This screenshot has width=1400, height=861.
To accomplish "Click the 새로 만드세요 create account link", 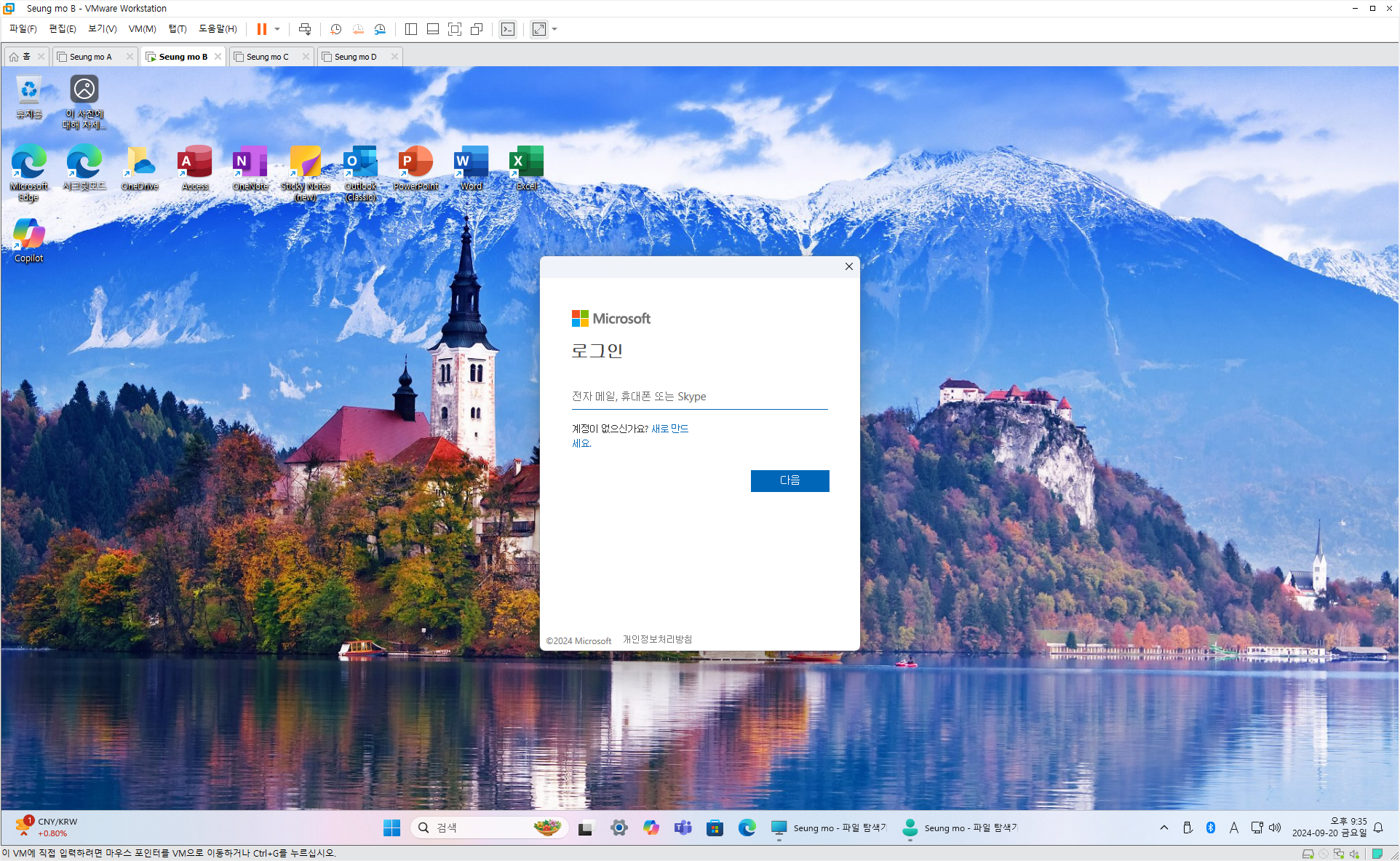I will (669, 429).
